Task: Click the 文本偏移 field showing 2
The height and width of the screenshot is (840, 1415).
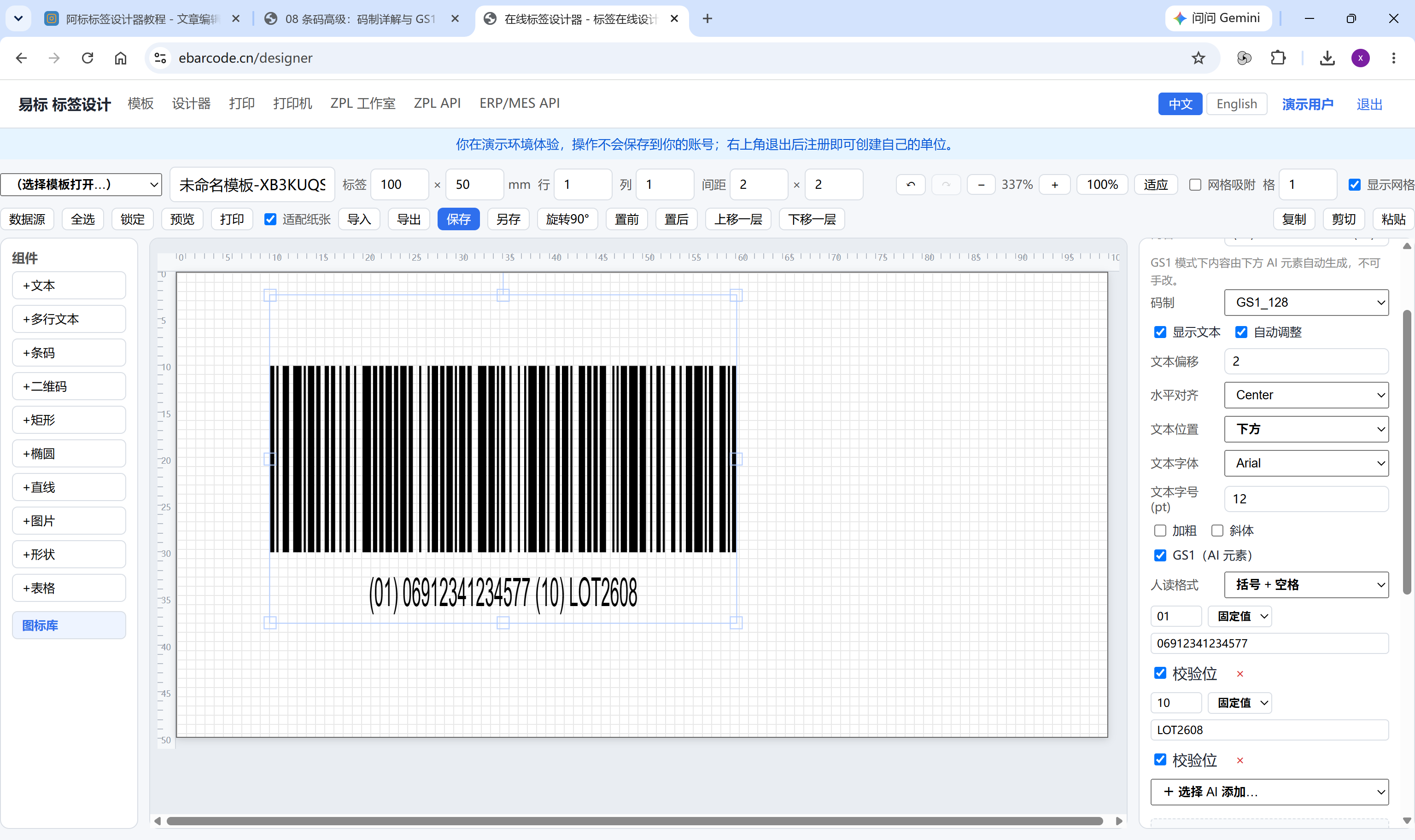Action: (1306, 361)
